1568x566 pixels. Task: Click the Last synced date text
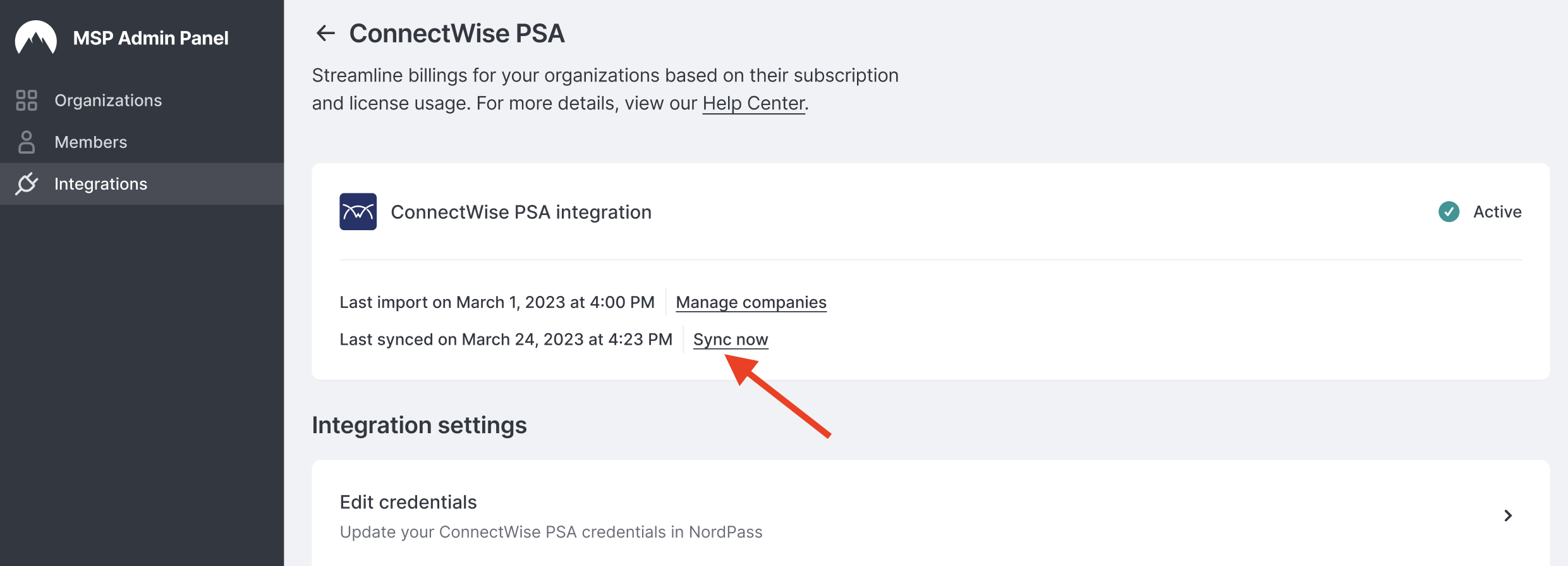click(x=506, y=340)
